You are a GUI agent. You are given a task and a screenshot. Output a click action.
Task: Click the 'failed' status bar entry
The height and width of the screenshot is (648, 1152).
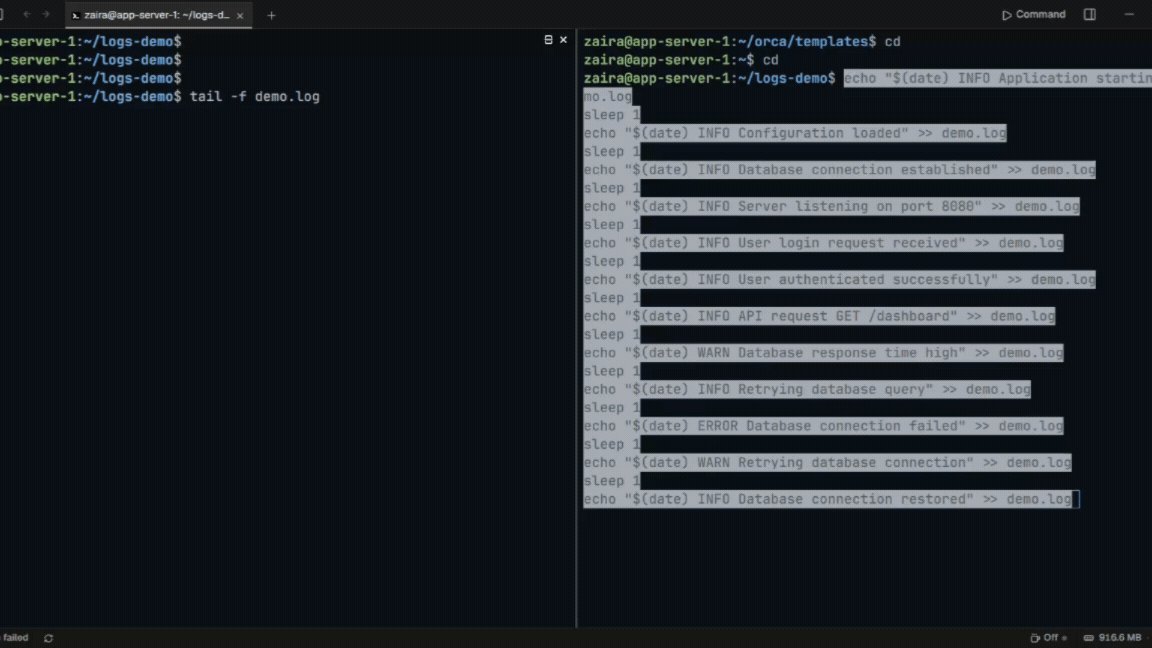coord(15,638)
